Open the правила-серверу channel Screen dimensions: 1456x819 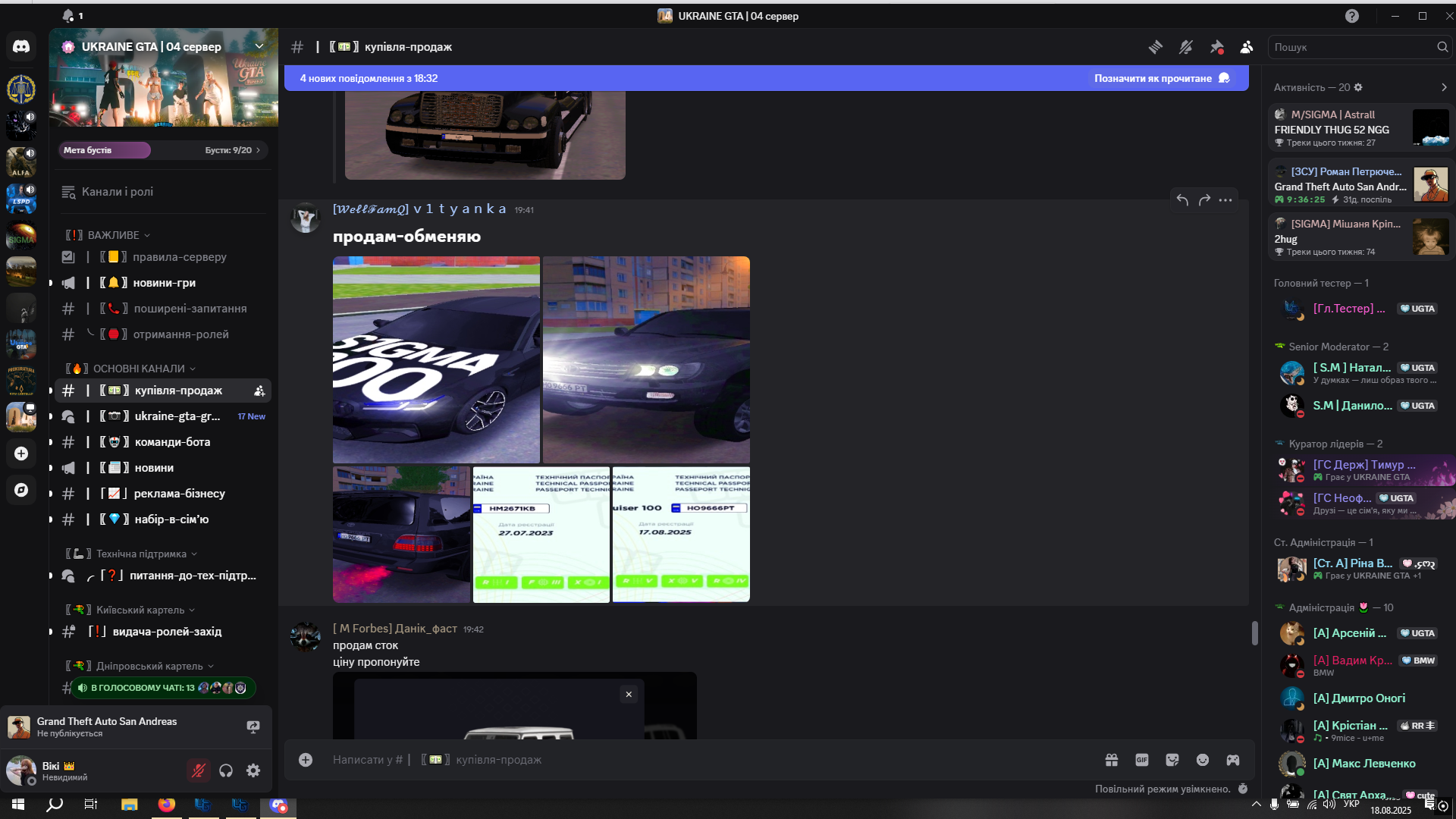point(163,257)
